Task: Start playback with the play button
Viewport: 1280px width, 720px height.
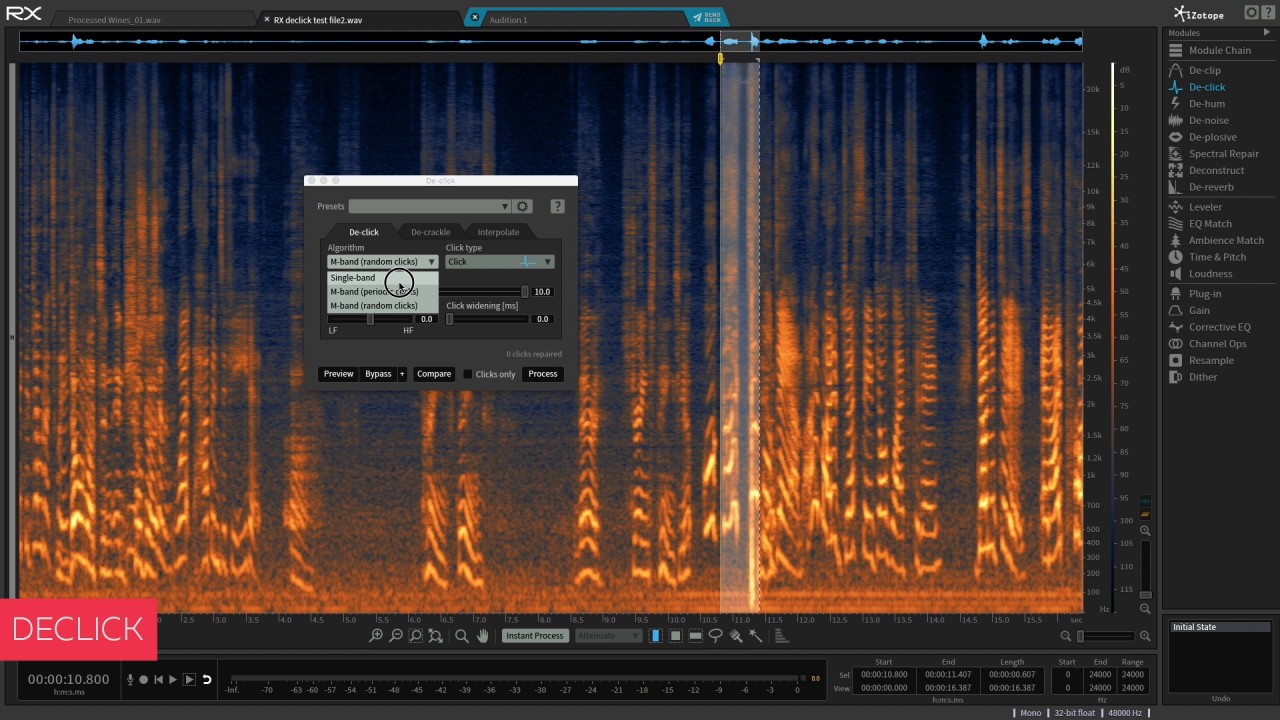Action: (x=173, y=679)
